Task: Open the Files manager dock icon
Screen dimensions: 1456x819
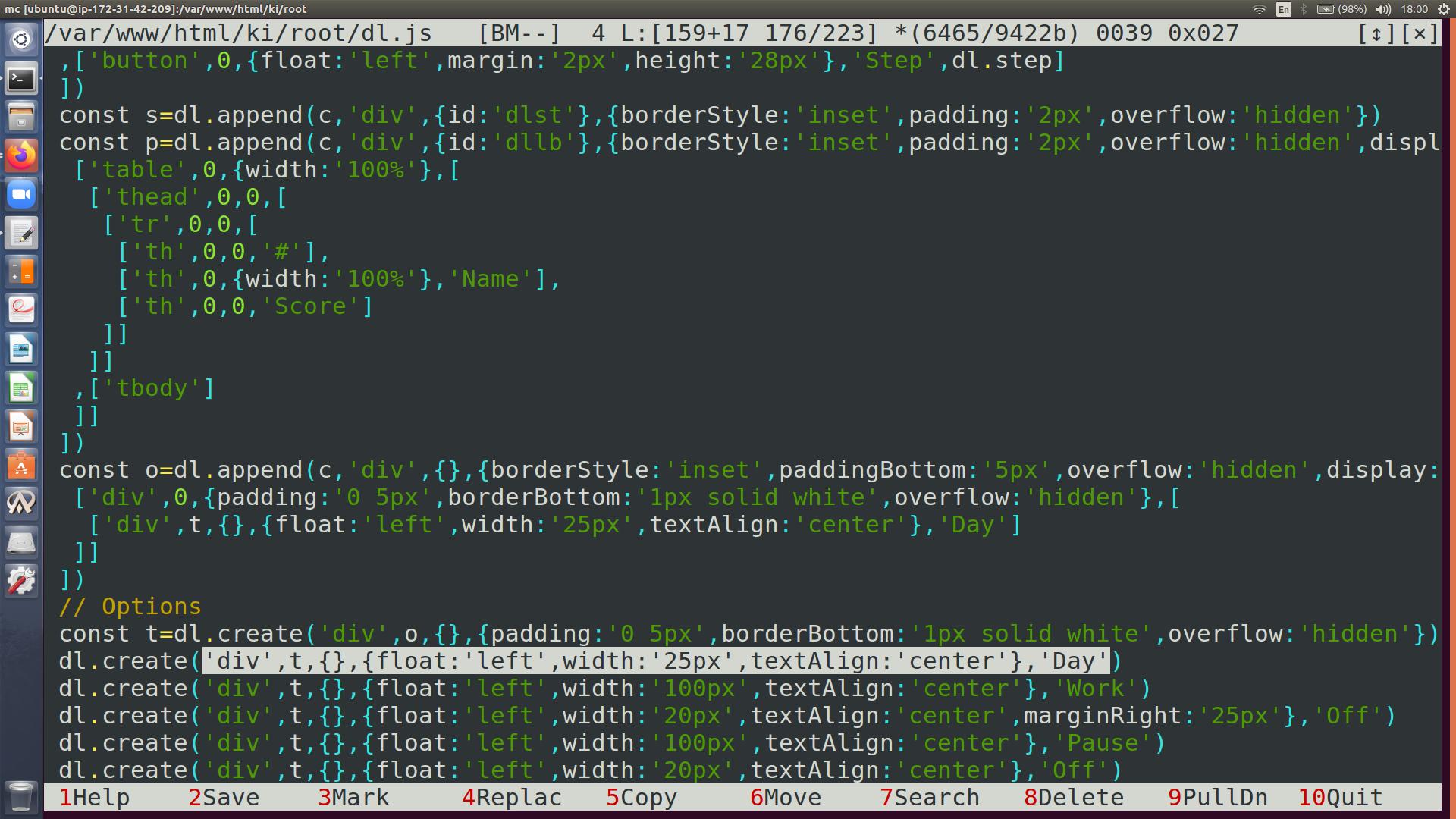Action: (x=21, y=117)
